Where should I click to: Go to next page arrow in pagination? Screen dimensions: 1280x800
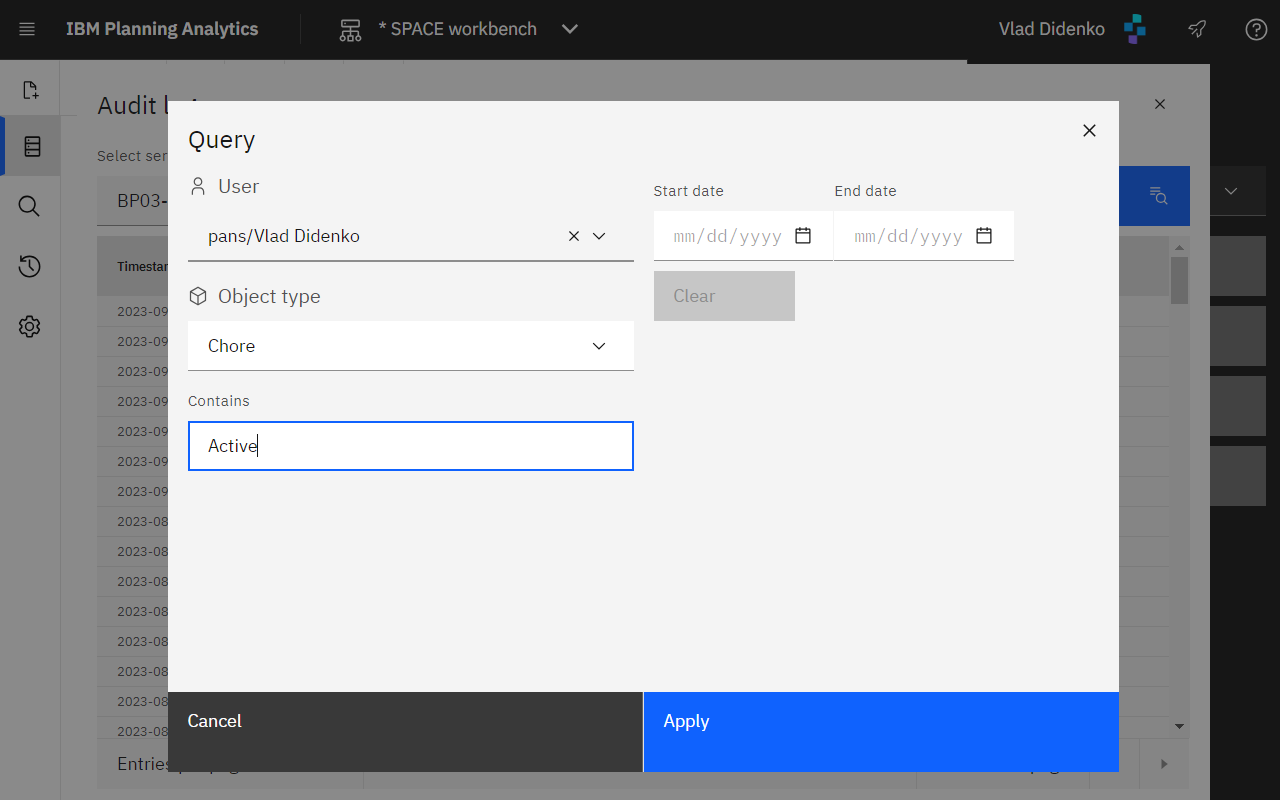click(1164, 764)
